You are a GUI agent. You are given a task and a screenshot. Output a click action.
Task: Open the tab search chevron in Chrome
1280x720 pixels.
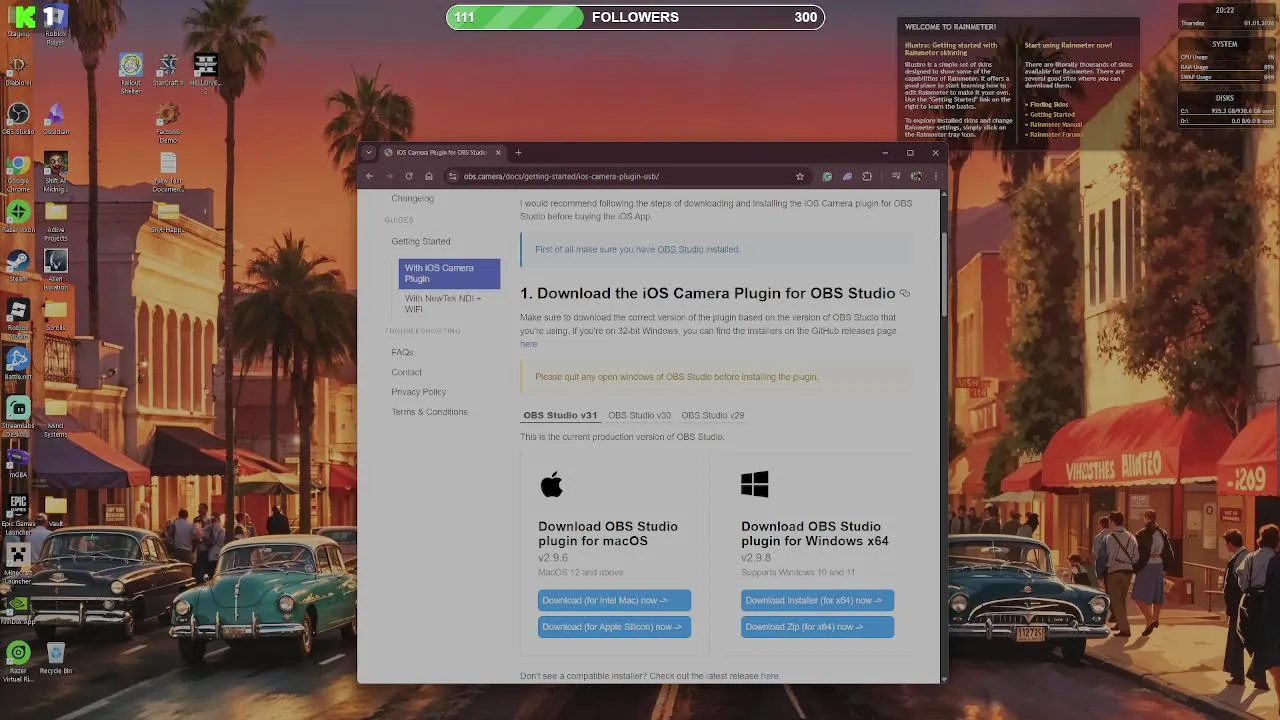369,153
